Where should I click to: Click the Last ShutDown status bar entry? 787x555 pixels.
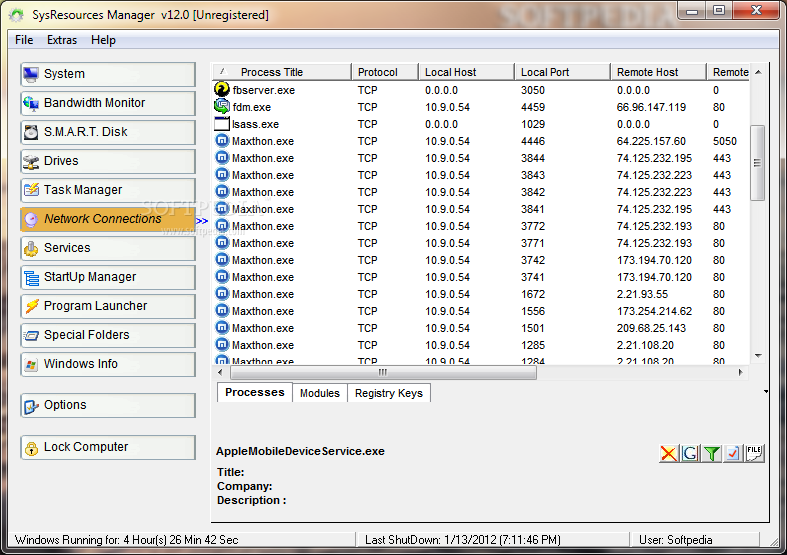463,540
